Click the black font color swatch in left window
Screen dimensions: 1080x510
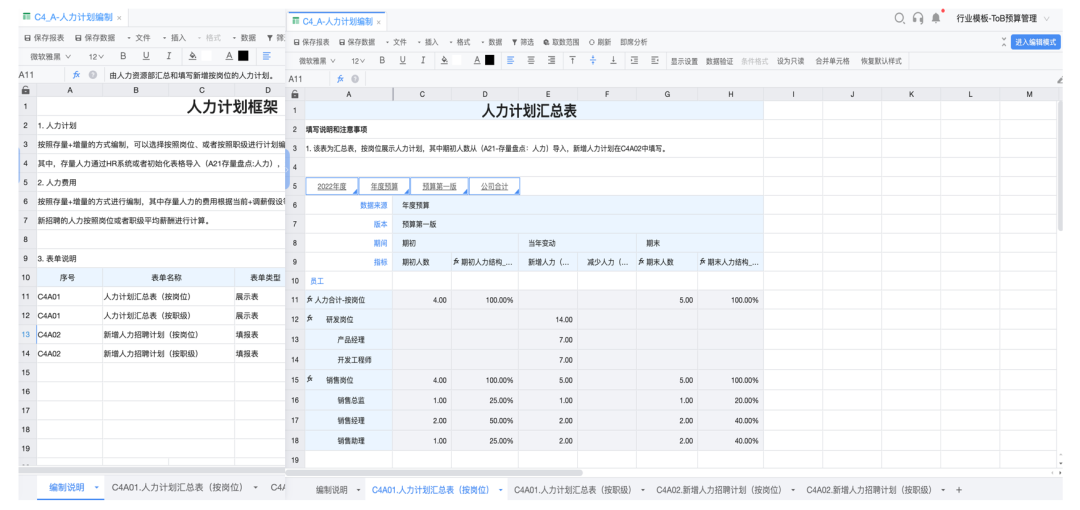click(x=243, y=57)
